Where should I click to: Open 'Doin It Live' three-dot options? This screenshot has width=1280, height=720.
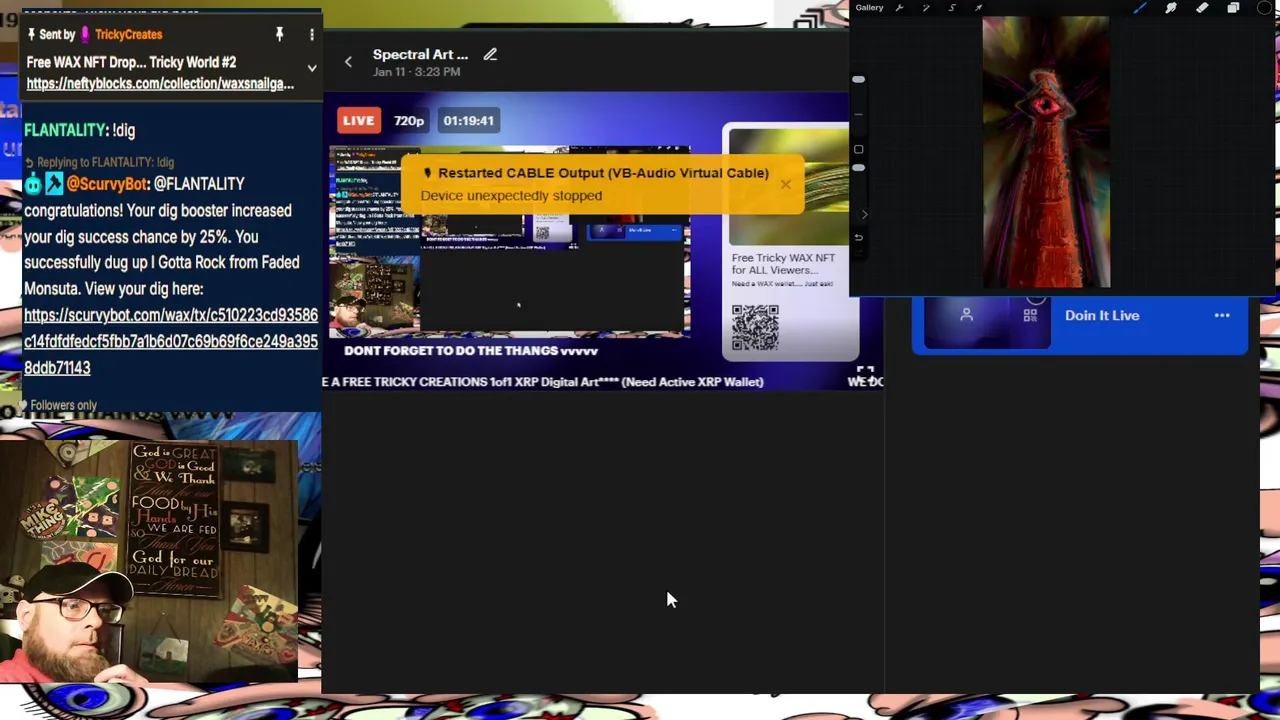coord(1222,316)
